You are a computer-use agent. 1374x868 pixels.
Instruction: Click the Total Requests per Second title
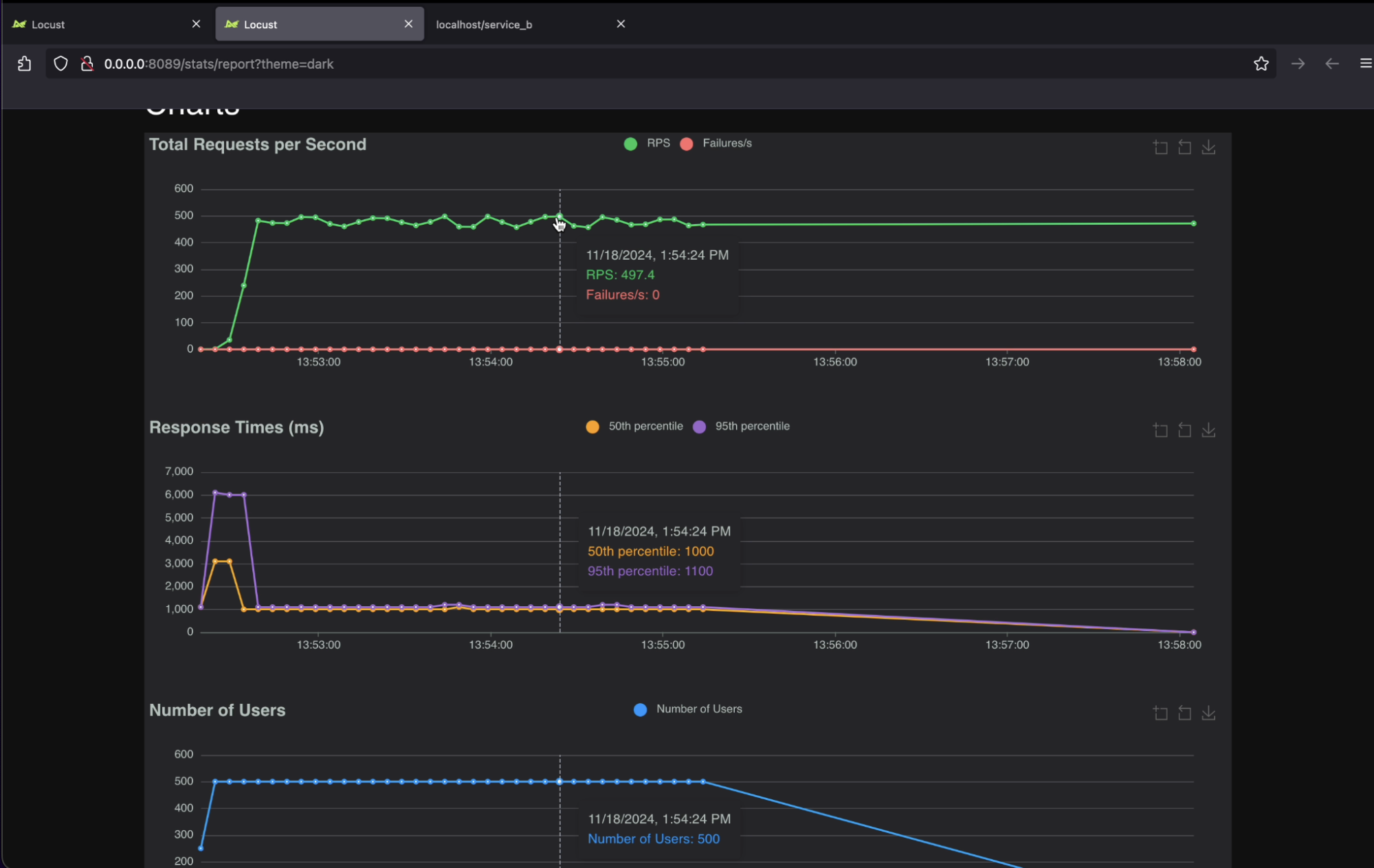coord(258,145)
